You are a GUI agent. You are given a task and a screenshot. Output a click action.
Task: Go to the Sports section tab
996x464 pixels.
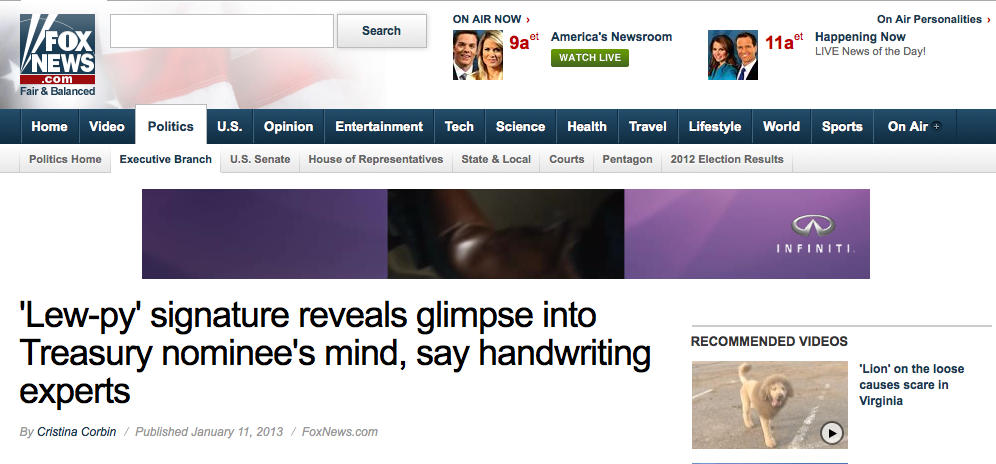point(842,126)
